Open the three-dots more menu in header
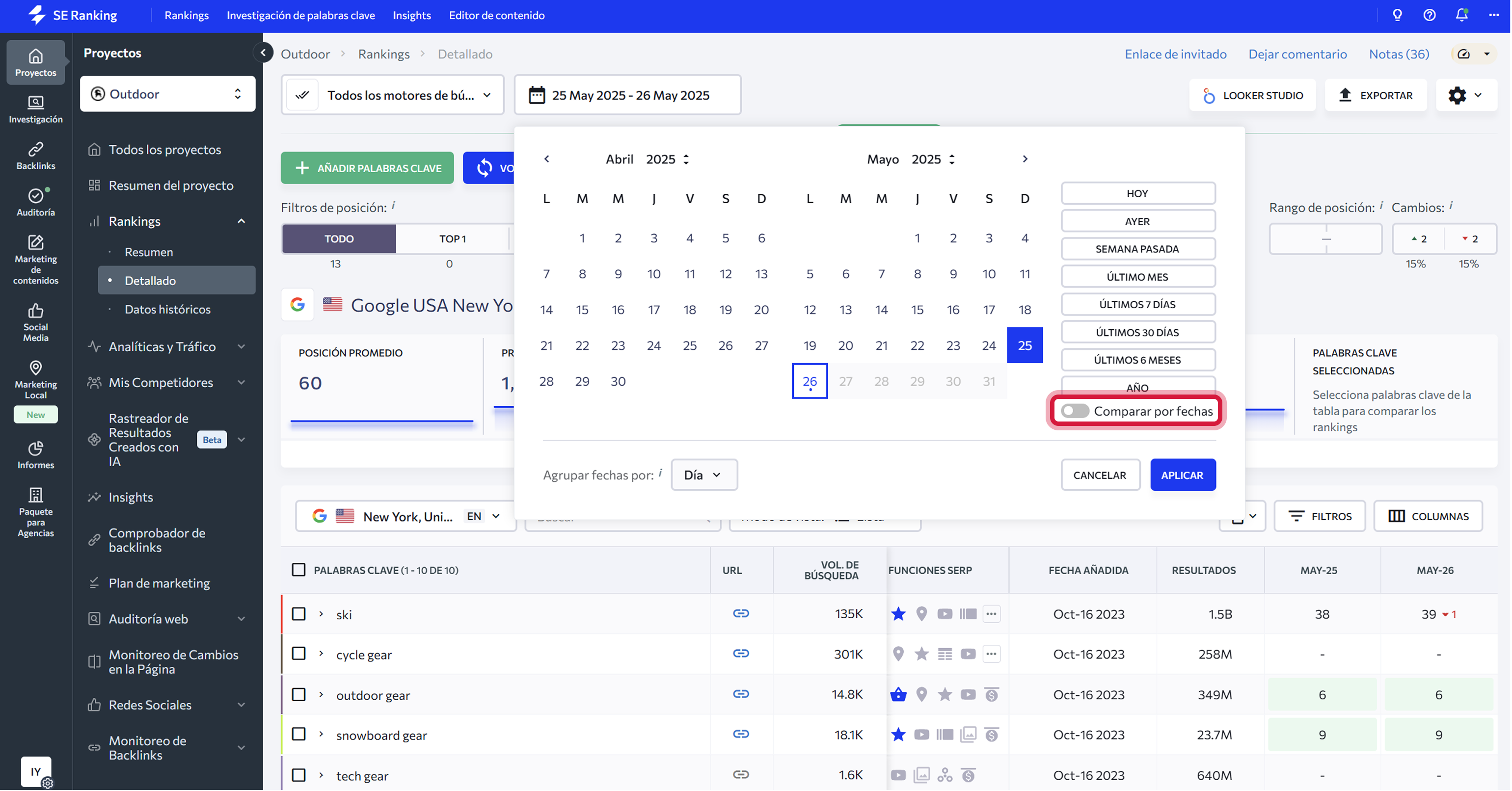Viewport: 1512px width, 791px height. pos(1494,15)
